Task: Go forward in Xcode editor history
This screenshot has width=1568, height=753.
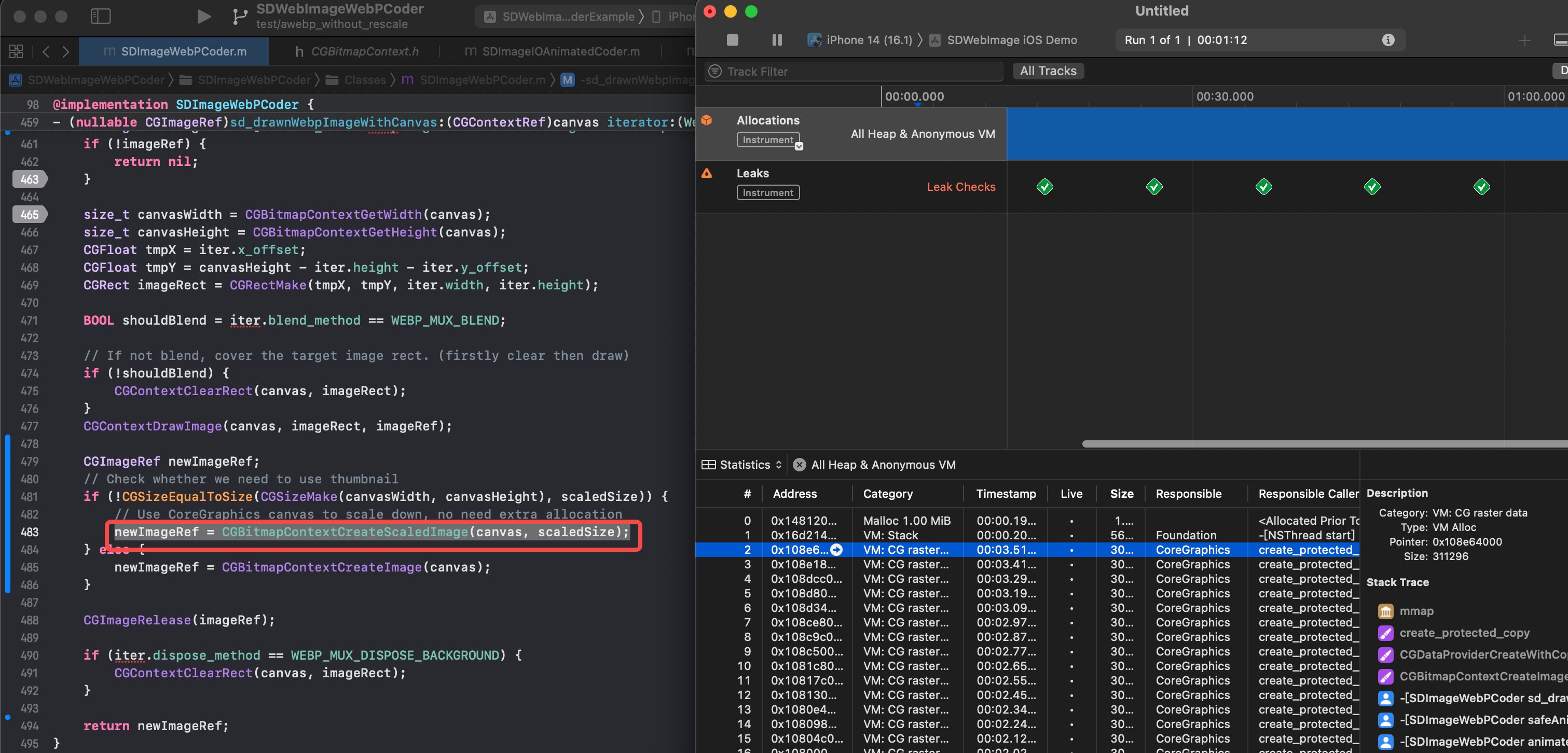Action: pyautogui.click(x=66, y=52)
